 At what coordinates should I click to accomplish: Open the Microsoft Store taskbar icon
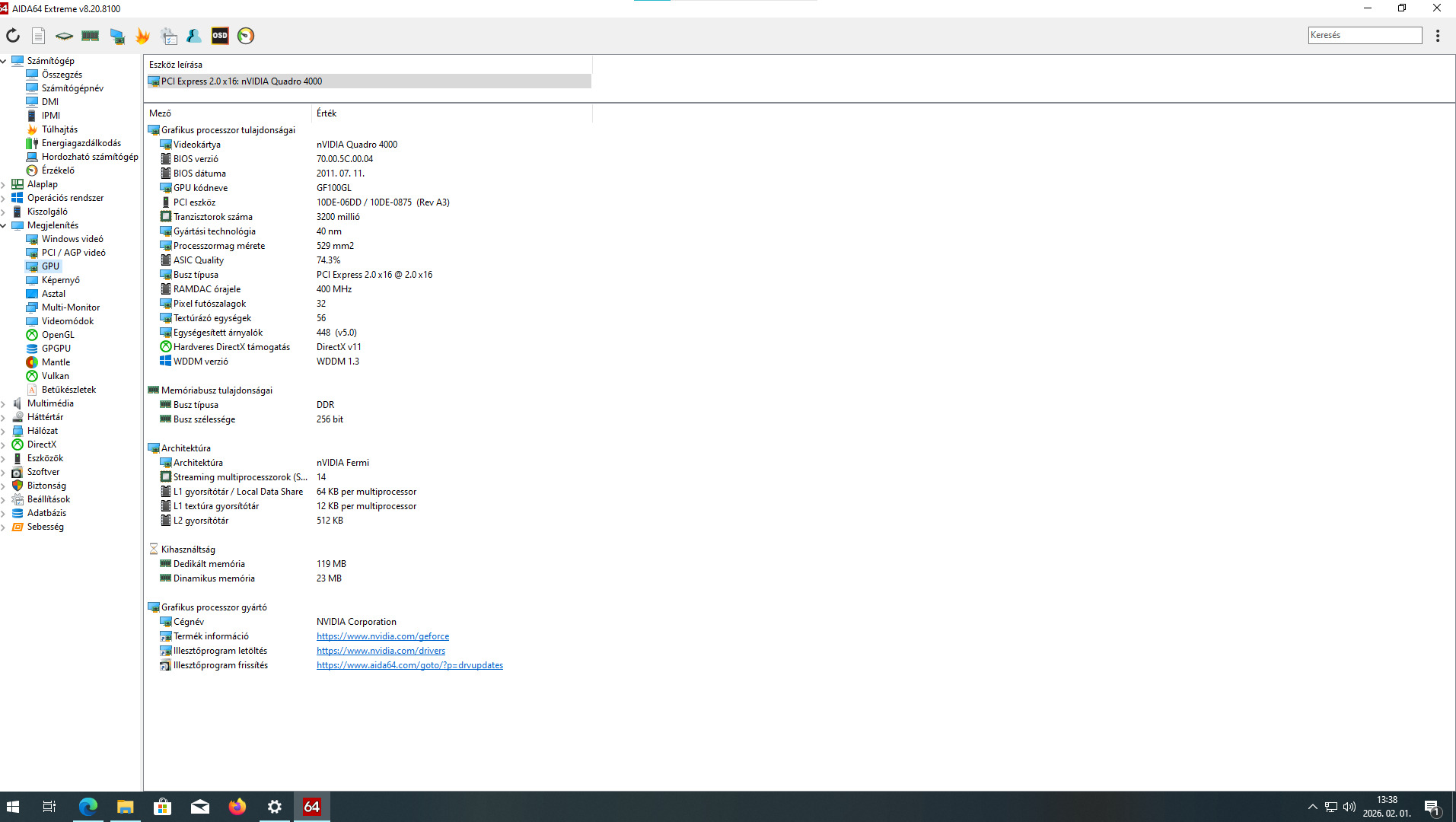tap(163, 807)
